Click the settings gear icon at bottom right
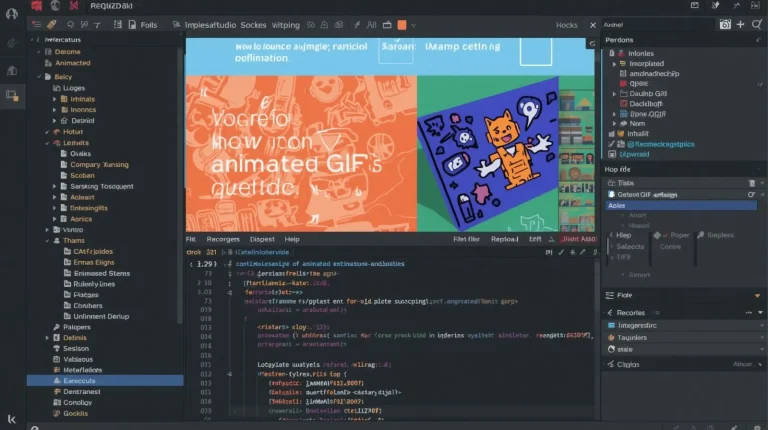 [x=758, y=427]
